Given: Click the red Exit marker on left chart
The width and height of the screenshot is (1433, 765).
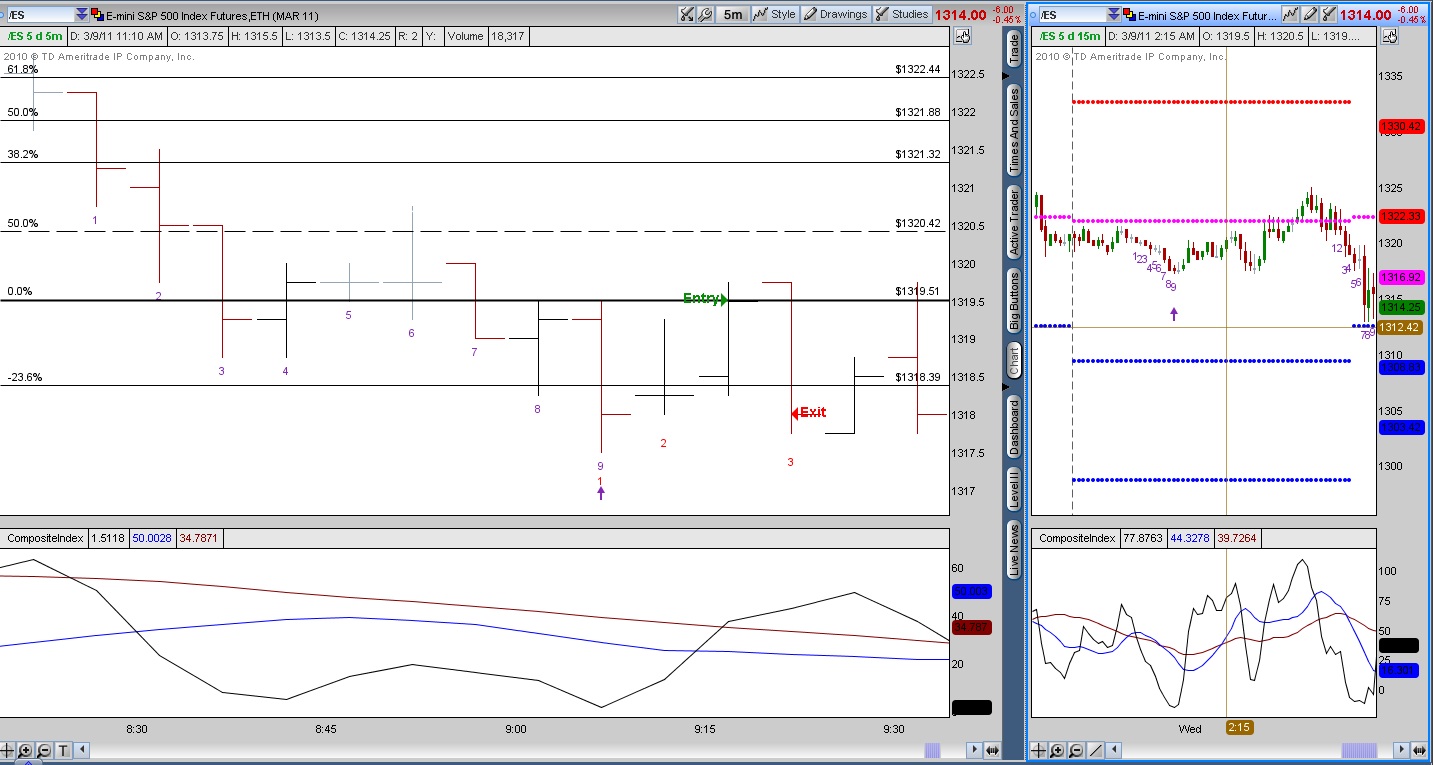Looking at the screenshot, I should click(808, 412).
